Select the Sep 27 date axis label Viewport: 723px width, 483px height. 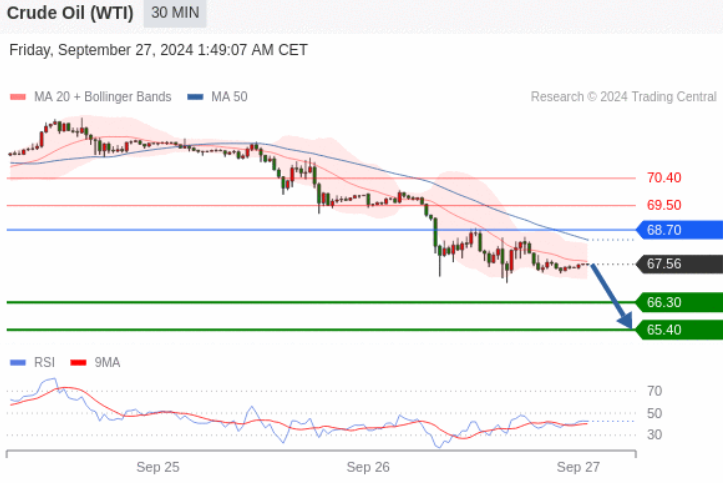tap(578, 467)
